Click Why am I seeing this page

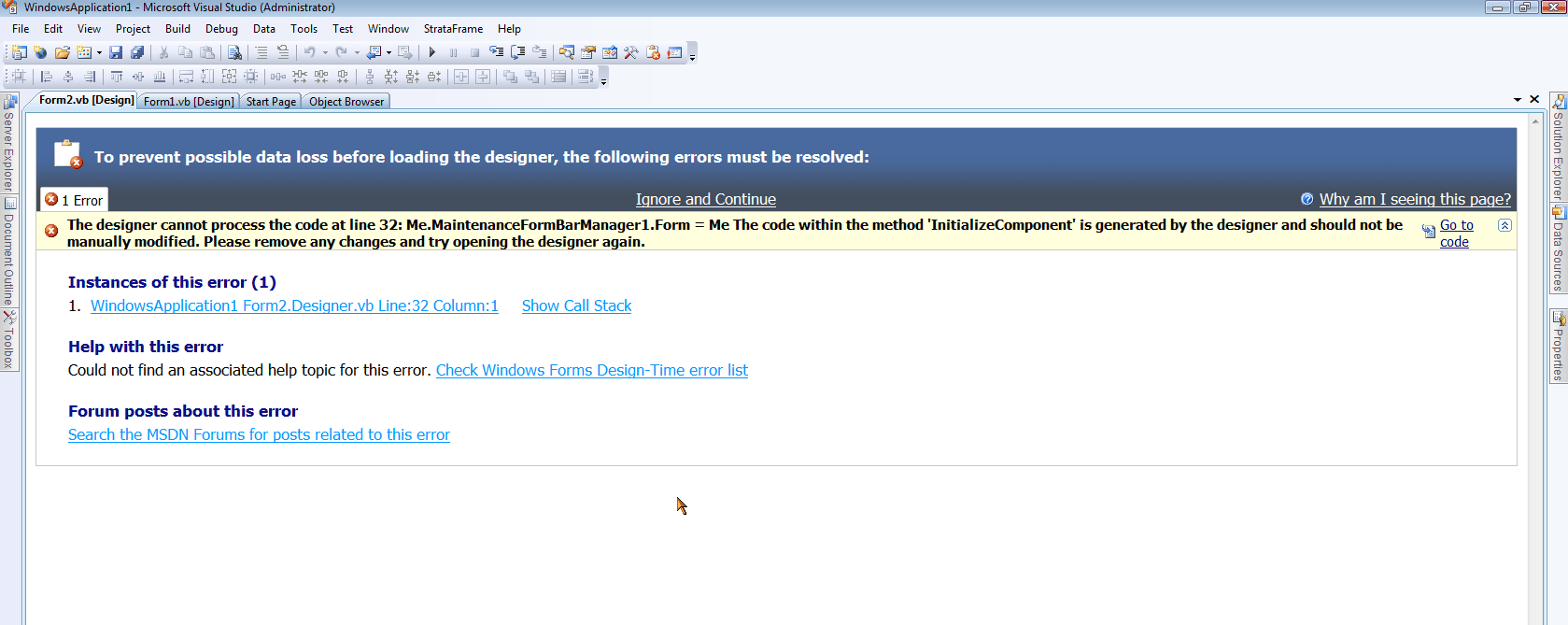1415,199
